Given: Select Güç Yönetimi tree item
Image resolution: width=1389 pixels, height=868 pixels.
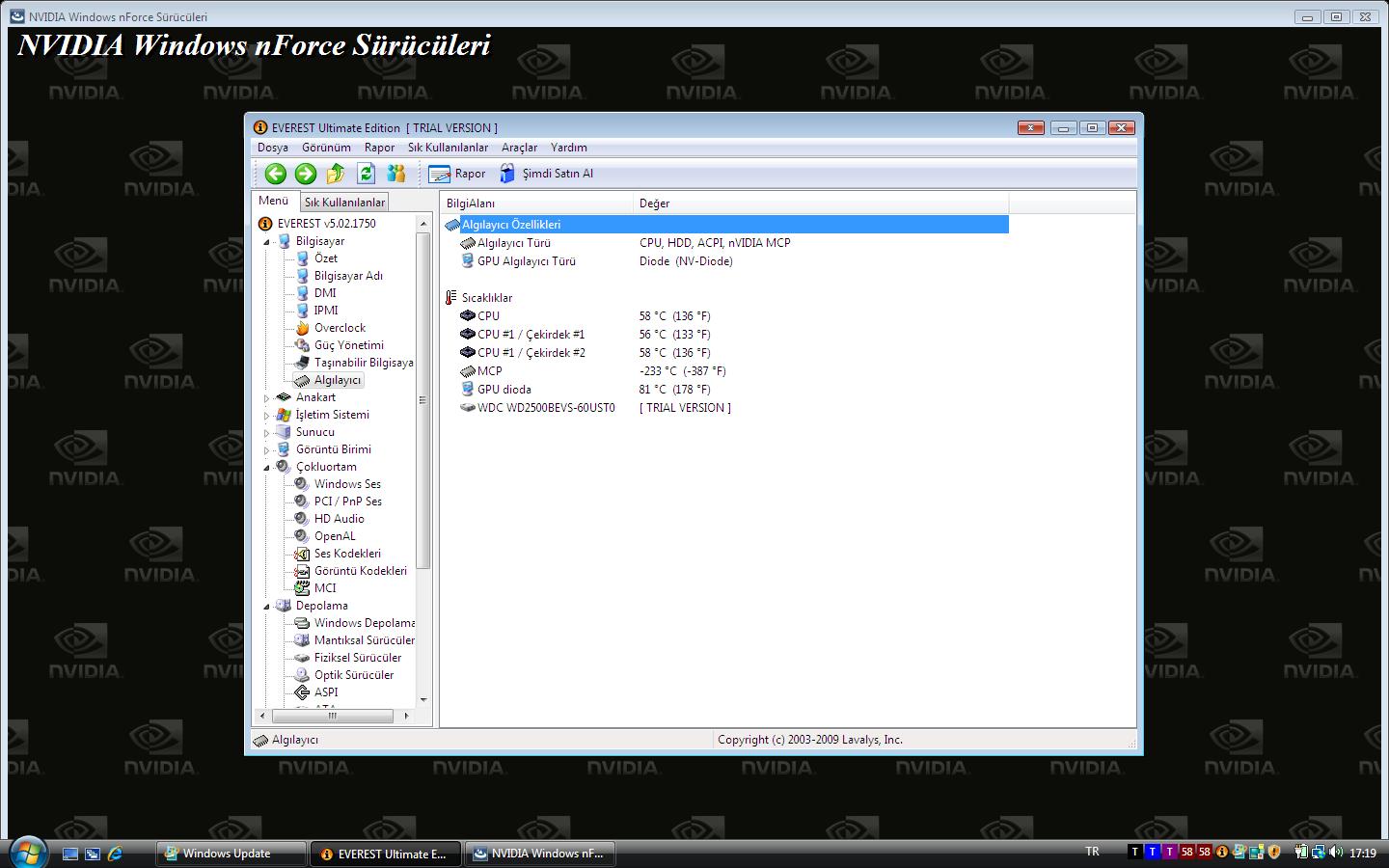Looking at the screenshot, I should tap(348, 345).
